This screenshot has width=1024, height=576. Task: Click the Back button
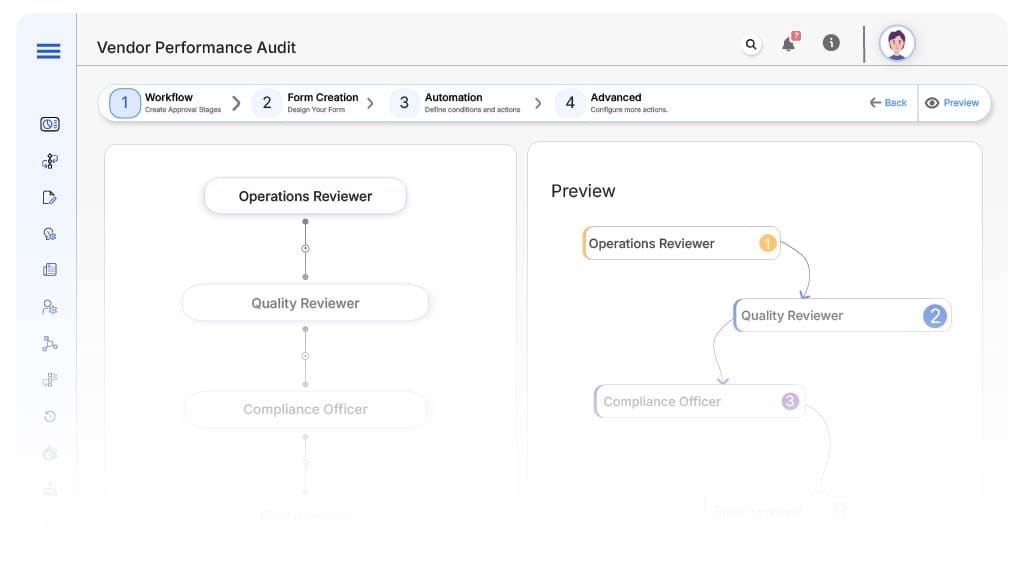(888, 103)
